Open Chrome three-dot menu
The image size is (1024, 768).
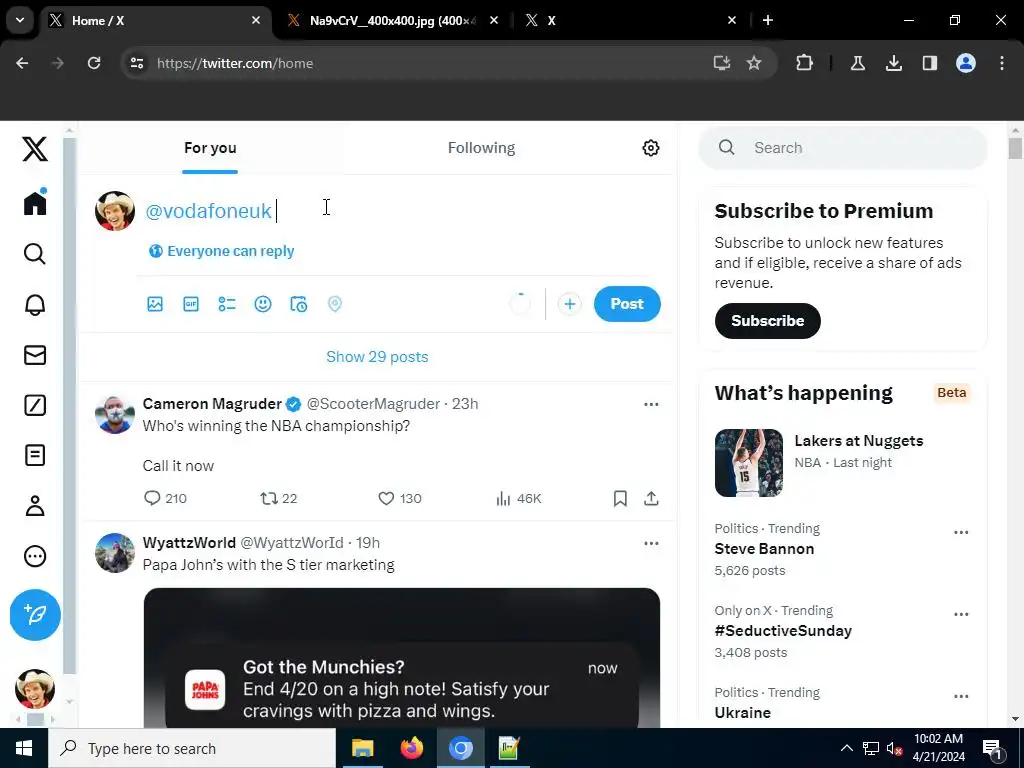click(x=1002, y=63)
